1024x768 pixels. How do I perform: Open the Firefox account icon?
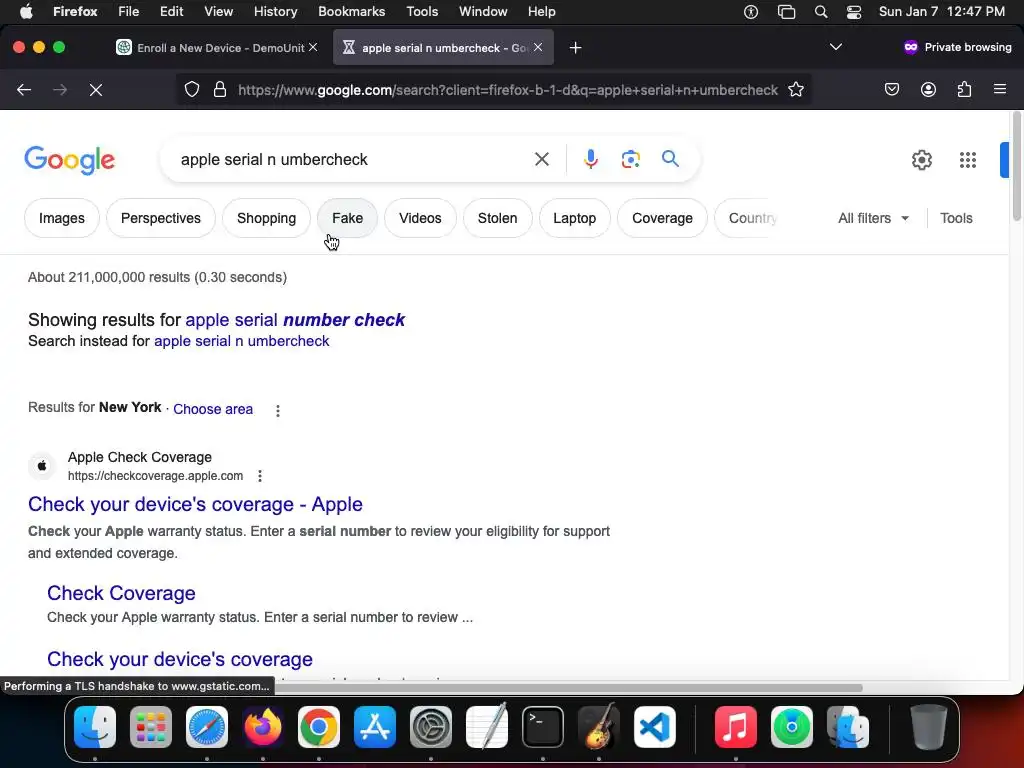click(x=928, y=89)
